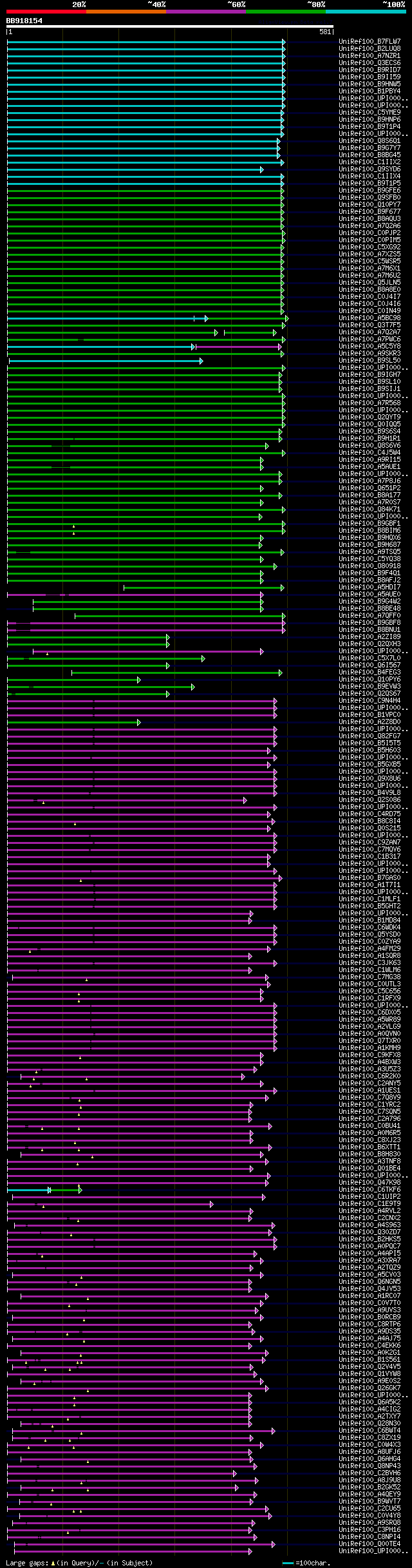Select hit label UniRef100_Q82FG7
The height and width of the screenshot is (1568, 412).
click(x=370, y=736)
